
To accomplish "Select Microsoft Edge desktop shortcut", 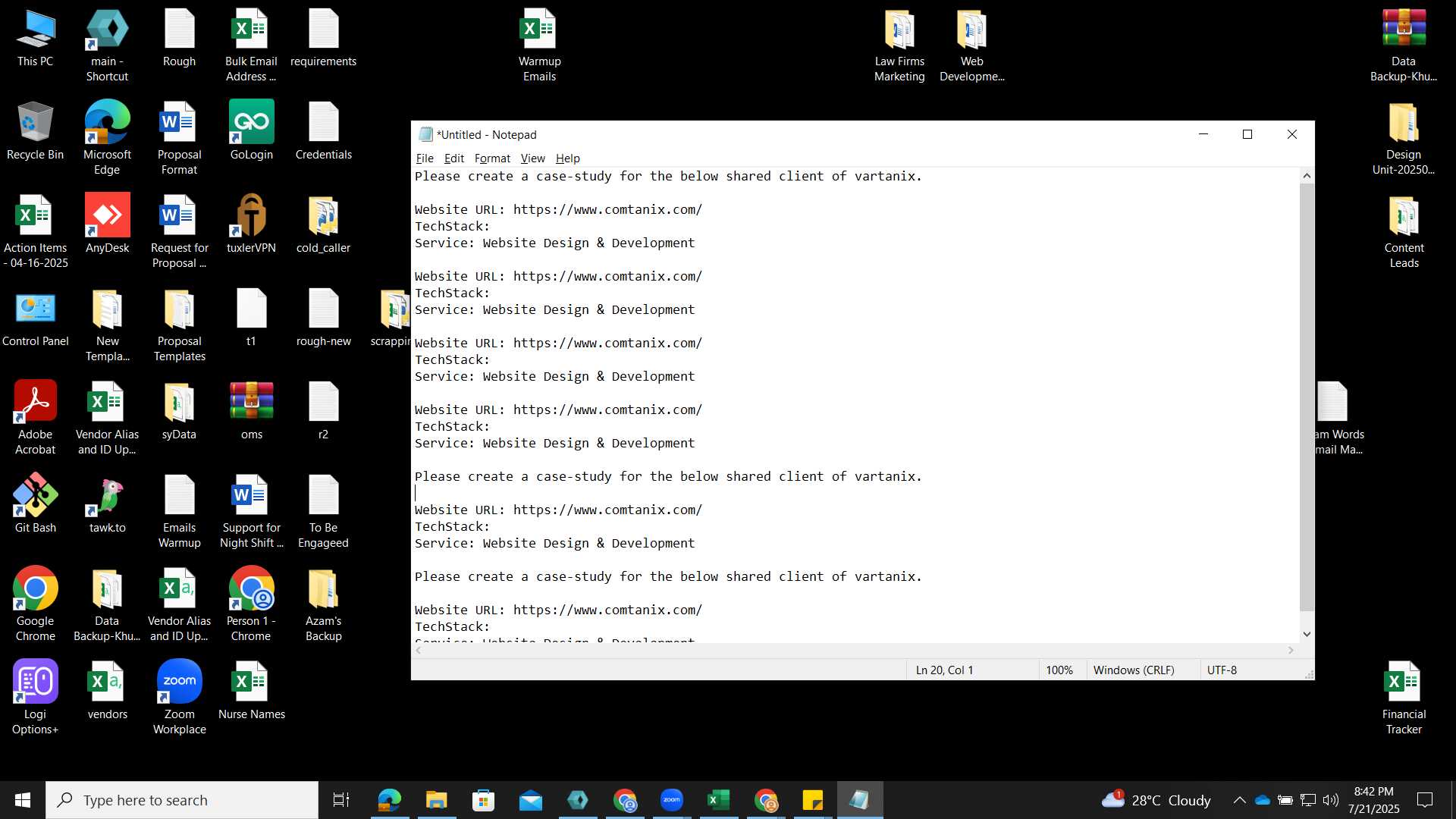I will click(x=107, y=138).
